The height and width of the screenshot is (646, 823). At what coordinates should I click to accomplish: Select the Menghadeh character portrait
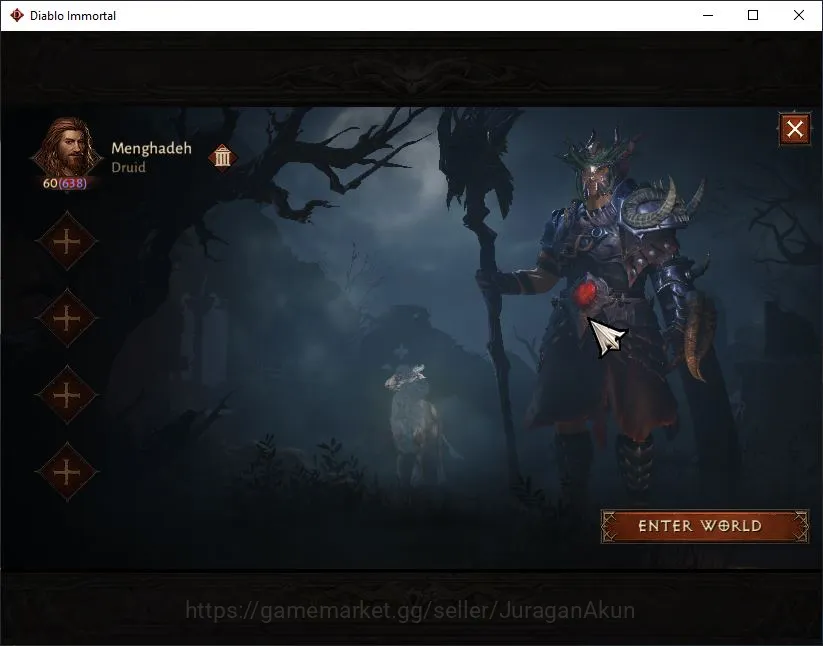(67, 149)
